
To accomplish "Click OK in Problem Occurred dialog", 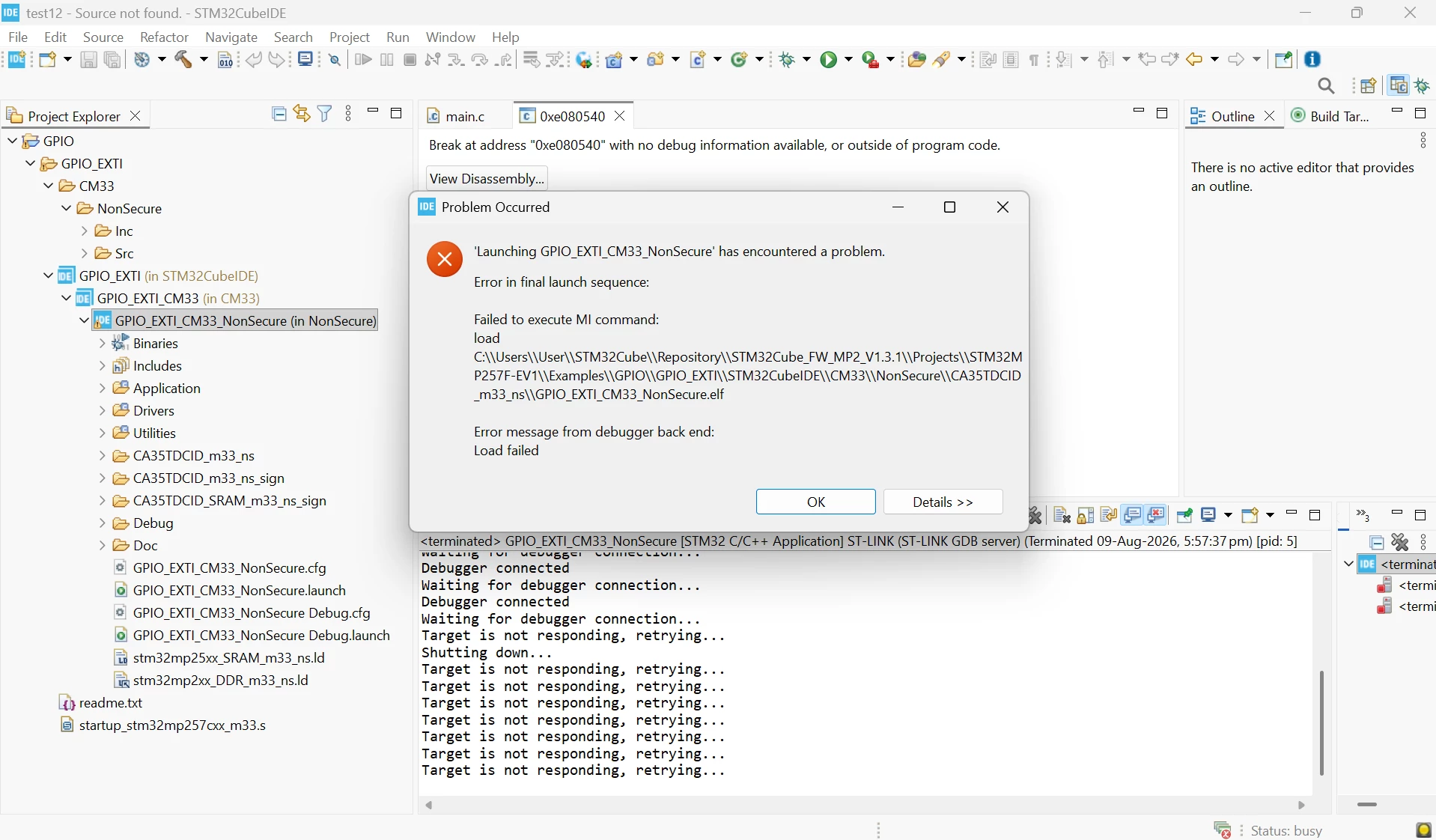I will (815, 502).
